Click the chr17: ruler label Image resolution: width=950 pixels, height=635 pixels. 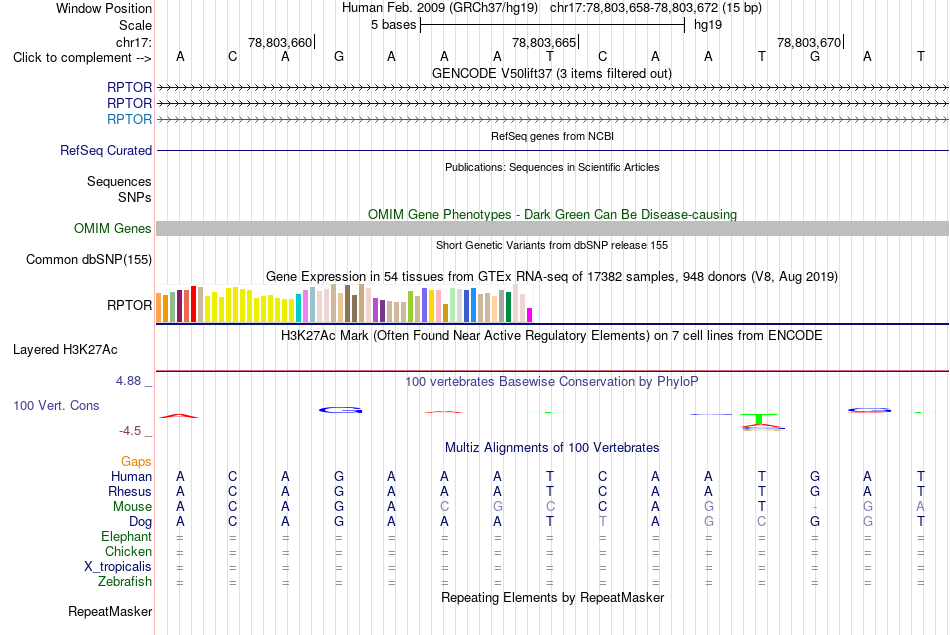(x=133, y=42)
